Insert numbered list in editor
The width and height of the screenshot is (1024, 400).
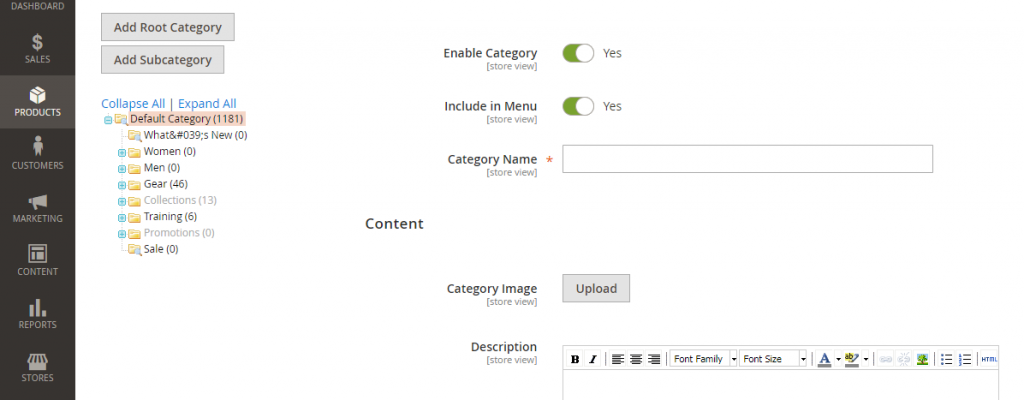tap(965, 359)
